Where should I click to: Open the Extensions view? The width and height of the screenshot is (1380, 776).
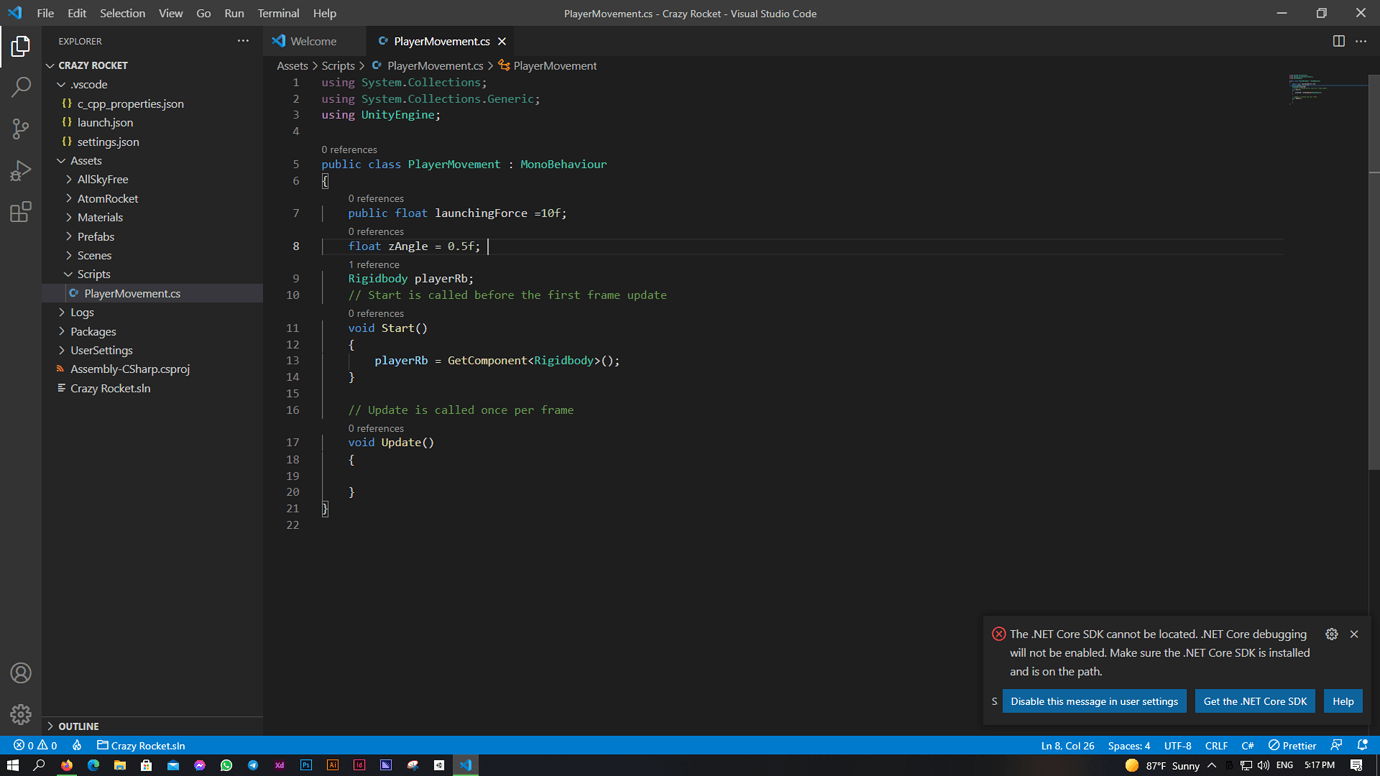click(x=20, y=212)
